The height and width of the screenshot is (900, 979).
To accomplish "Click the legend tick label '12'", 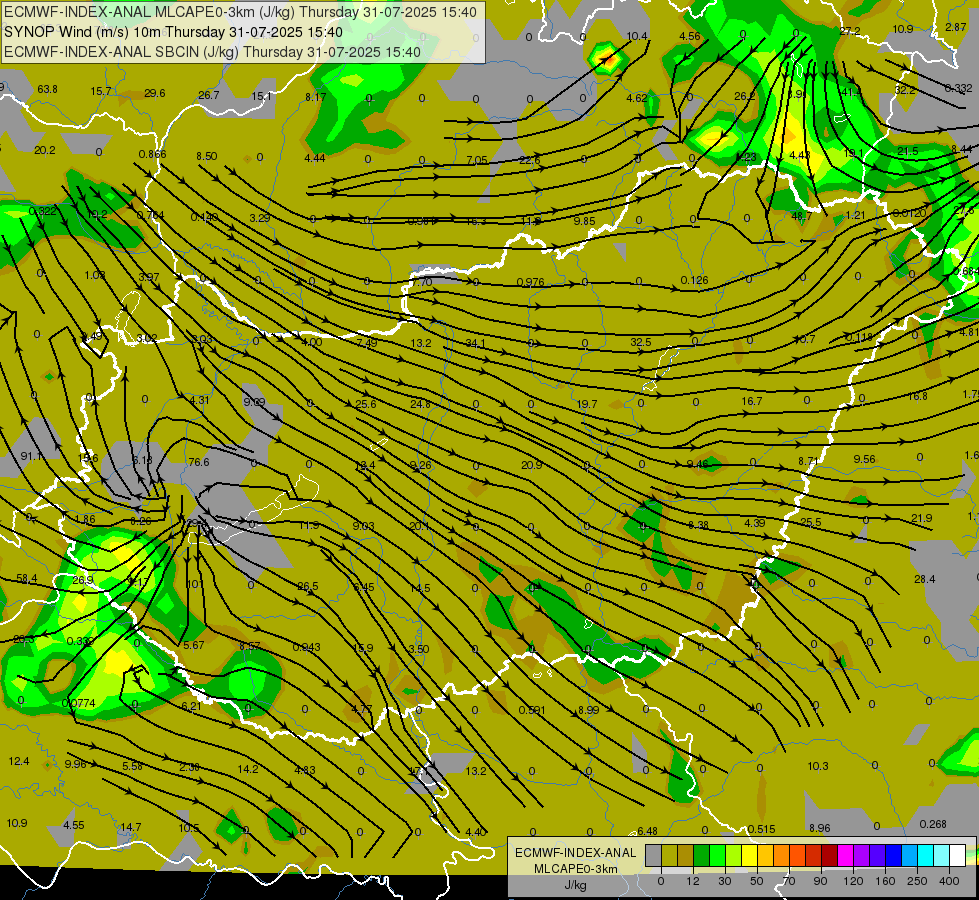I will tap(693, 881).
